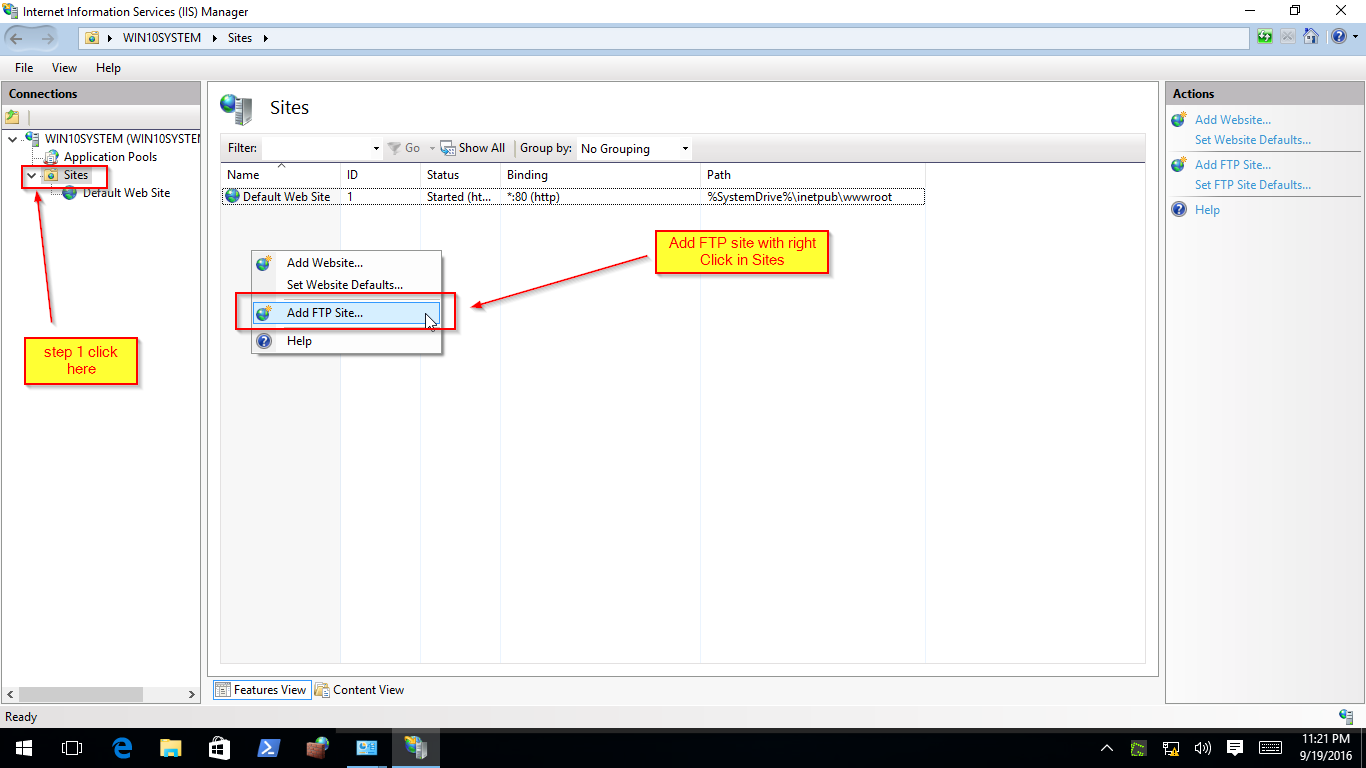Click Help link in Actions pane

pos(1207,210)
